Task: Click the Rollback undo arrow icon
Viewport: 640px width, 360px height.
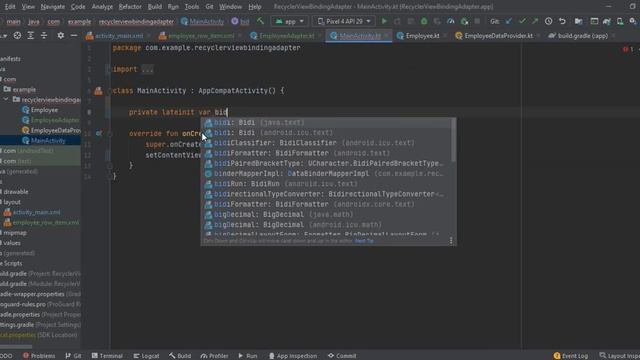Action: pyautogui.click(x=562, y=21)
